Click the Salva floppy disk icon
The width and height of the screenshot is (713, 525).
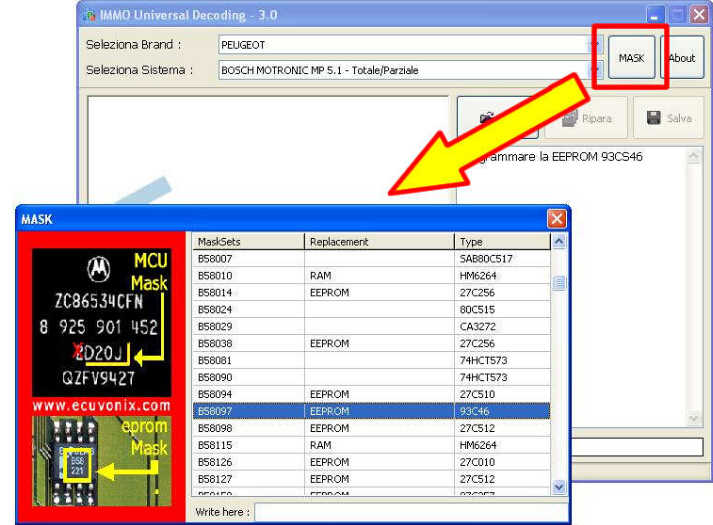point(653,118)
